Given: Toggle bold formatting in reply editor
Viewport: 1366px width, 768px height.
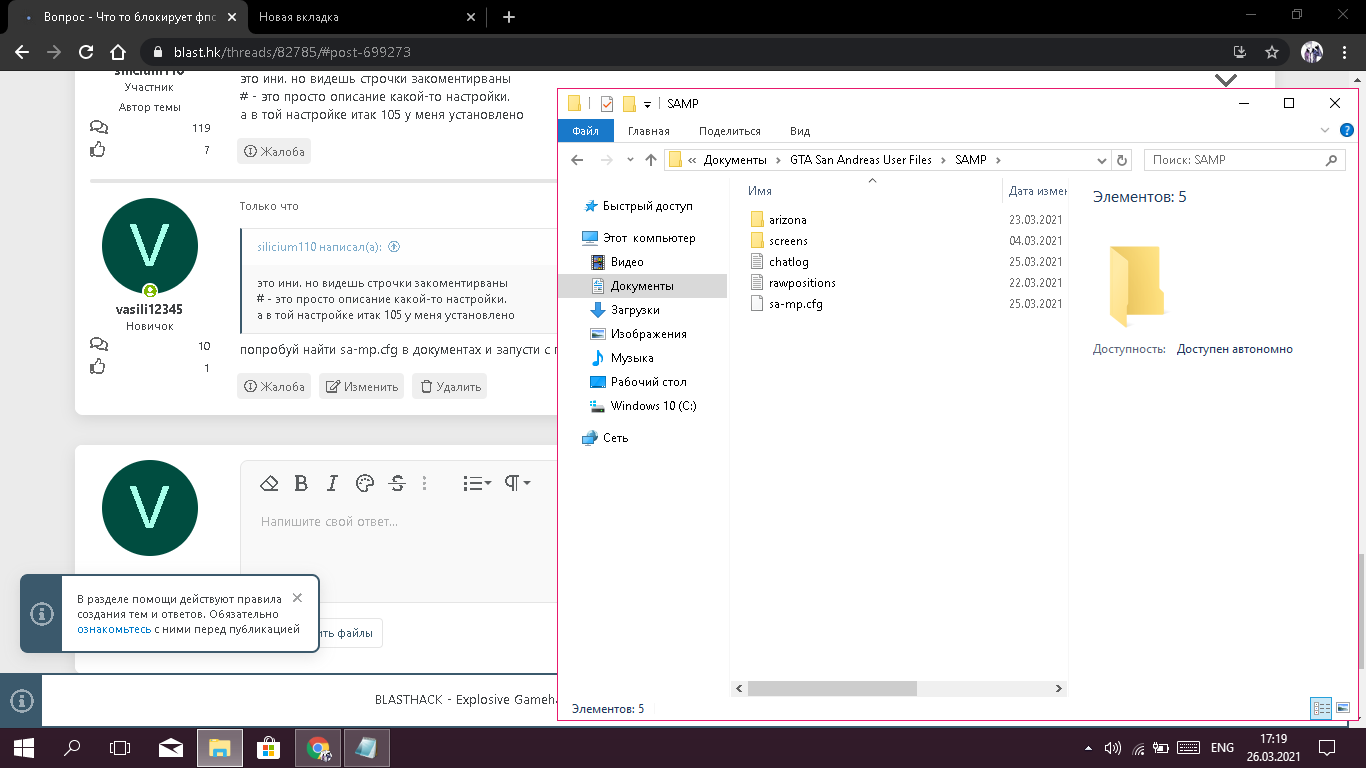Looking at the screenshot, I should pyautogui.click(x=300, y=483).
